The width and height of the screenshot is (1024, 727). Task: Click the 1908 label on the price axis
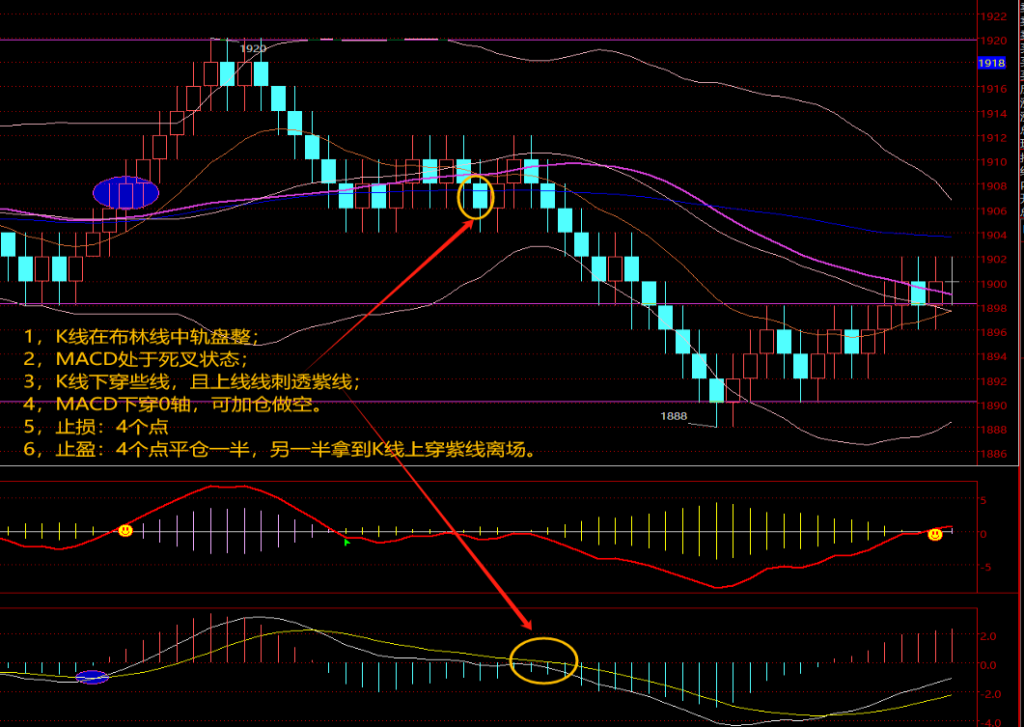pyautogui.click(x=993, y=186)
